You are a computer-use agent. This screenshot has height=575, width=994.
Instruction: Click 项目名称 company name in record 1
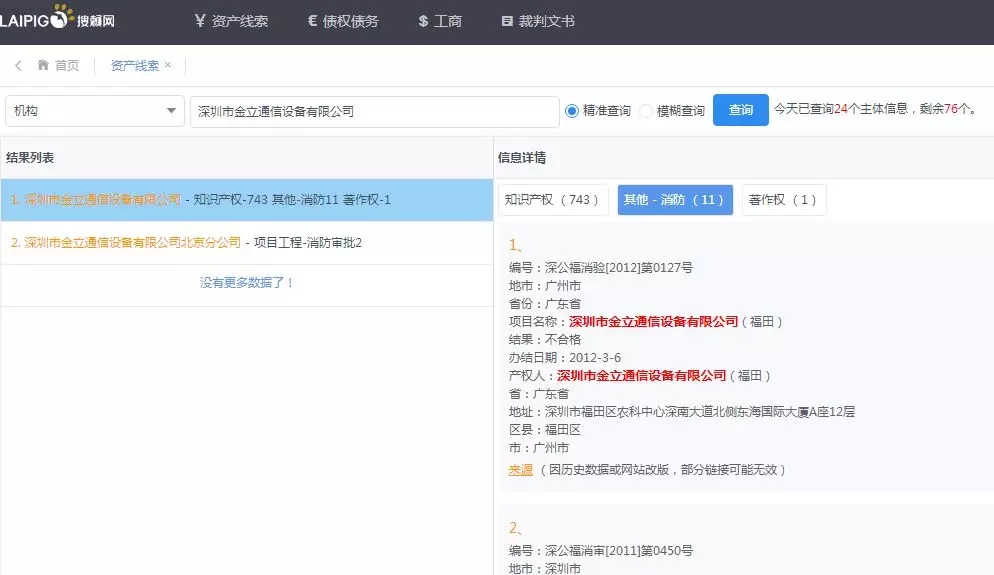coord(654,321)
